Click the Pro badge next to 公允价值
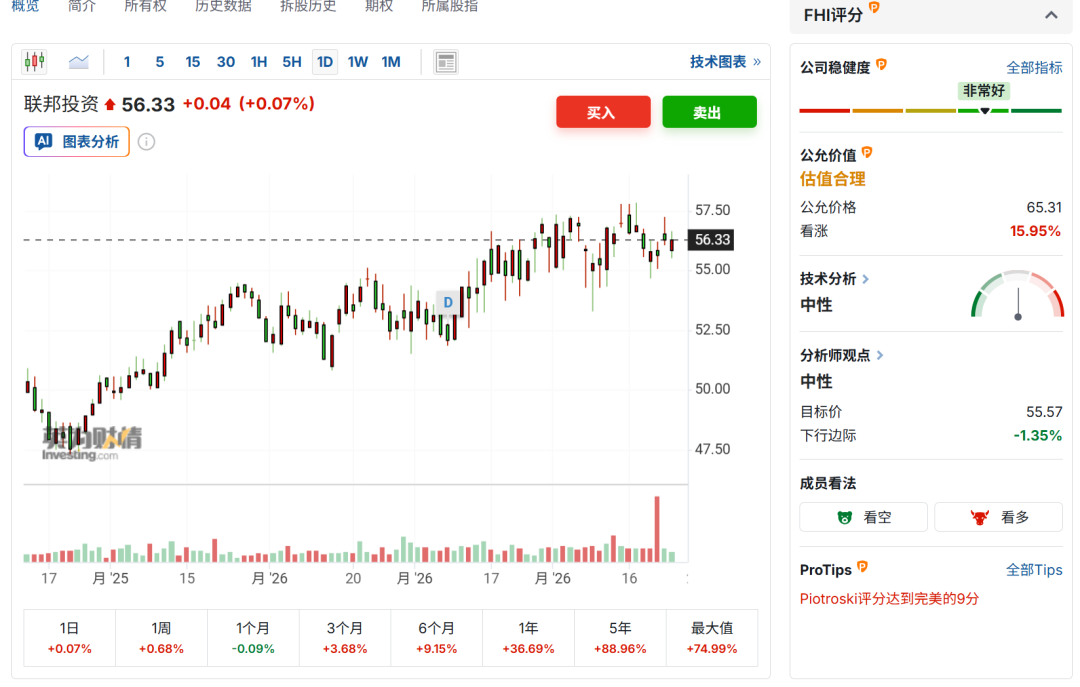This screenshot has height=687, width=1080. point(867,153)
